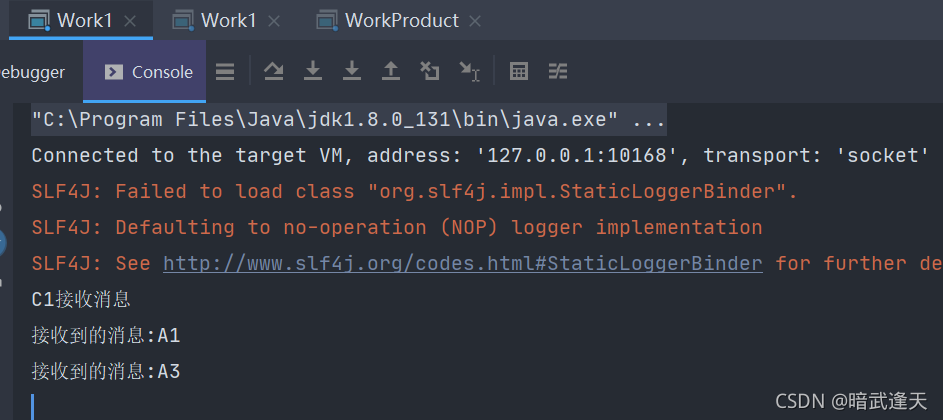Click the 'C1接收消息' output line
Image resolution: width=943 pixels, height=420 pixels.
pyautogui.click(x=81, y=300)
